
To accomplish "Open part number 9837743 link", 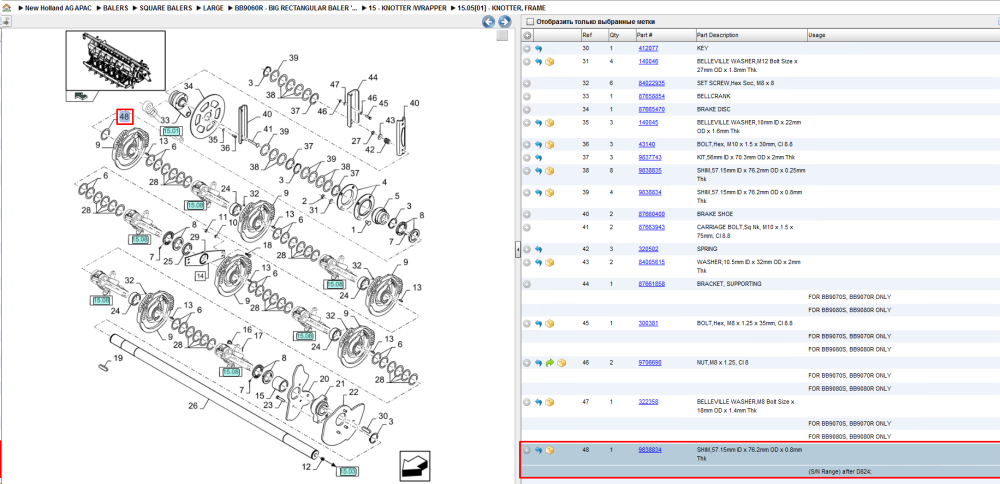I will (650, 158).
